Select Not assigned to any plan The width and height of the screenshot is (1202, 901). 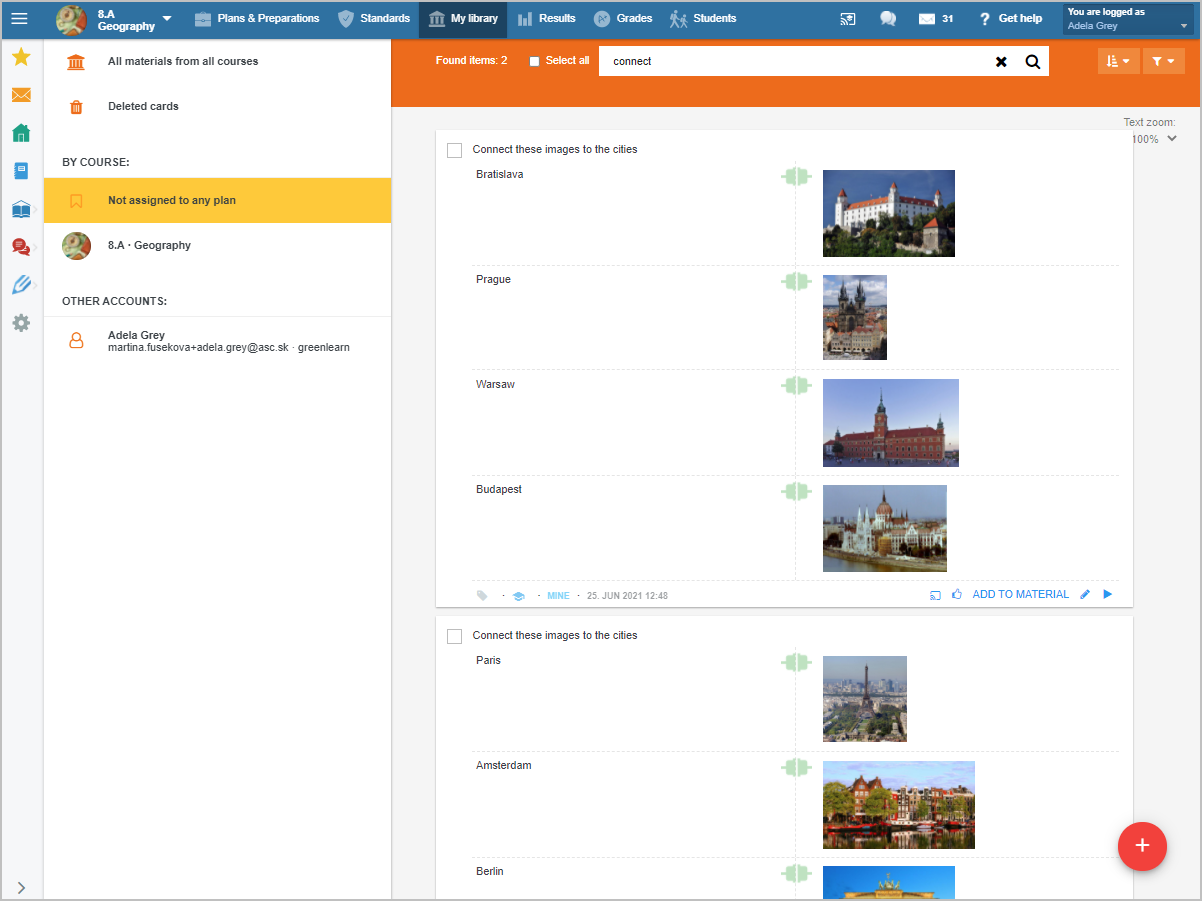pos(217,200)
